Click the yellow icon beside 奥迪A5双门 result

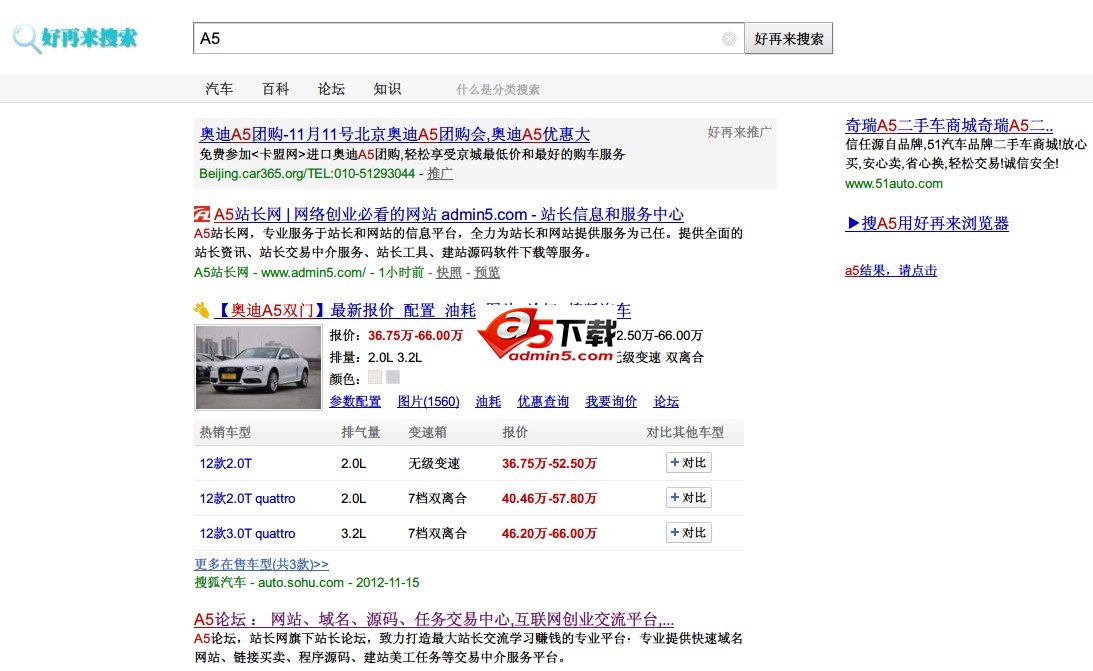coord(201,310)
